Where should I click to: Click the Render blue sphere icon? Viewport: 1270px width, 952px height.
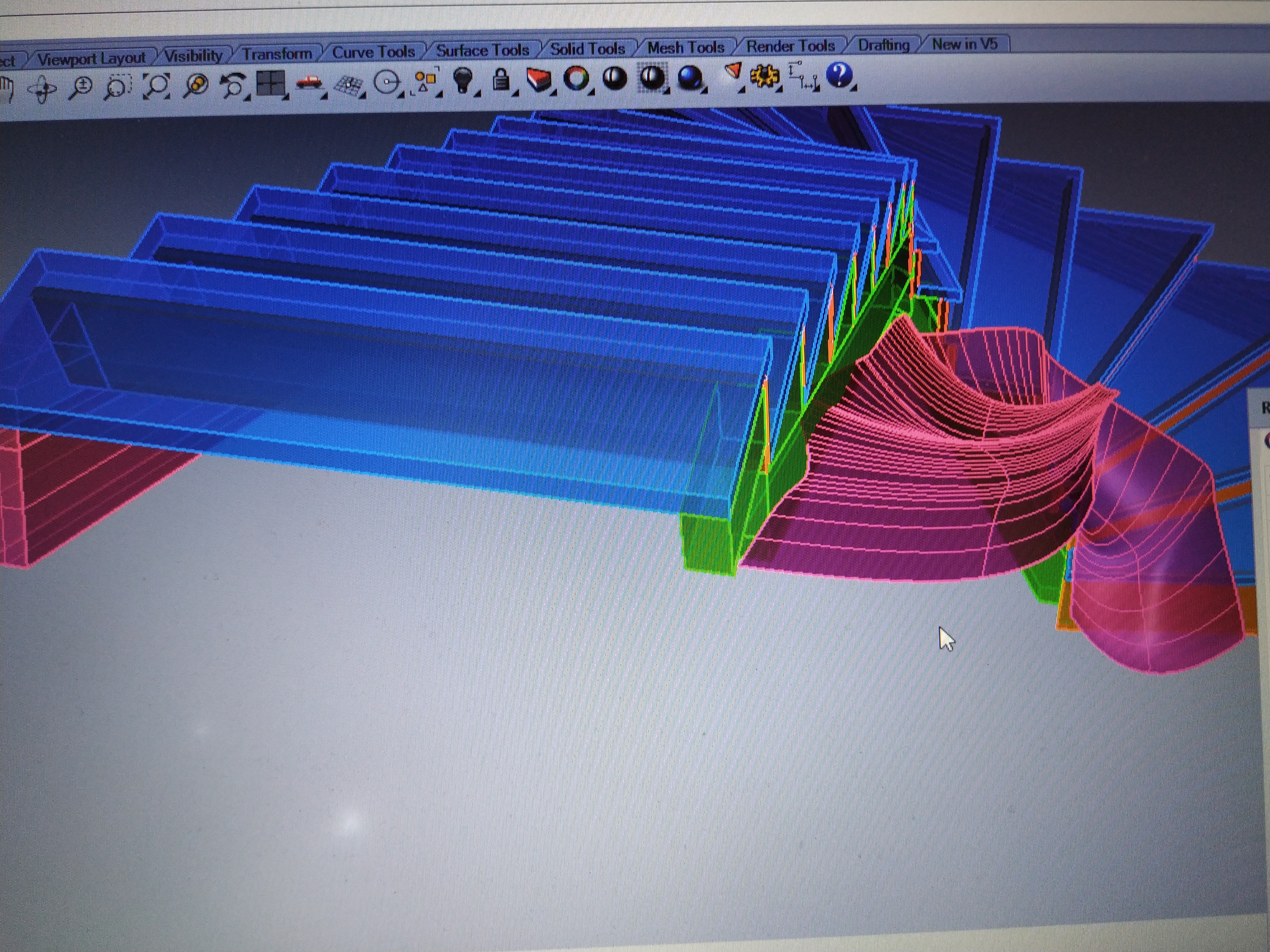click(690, 77)
